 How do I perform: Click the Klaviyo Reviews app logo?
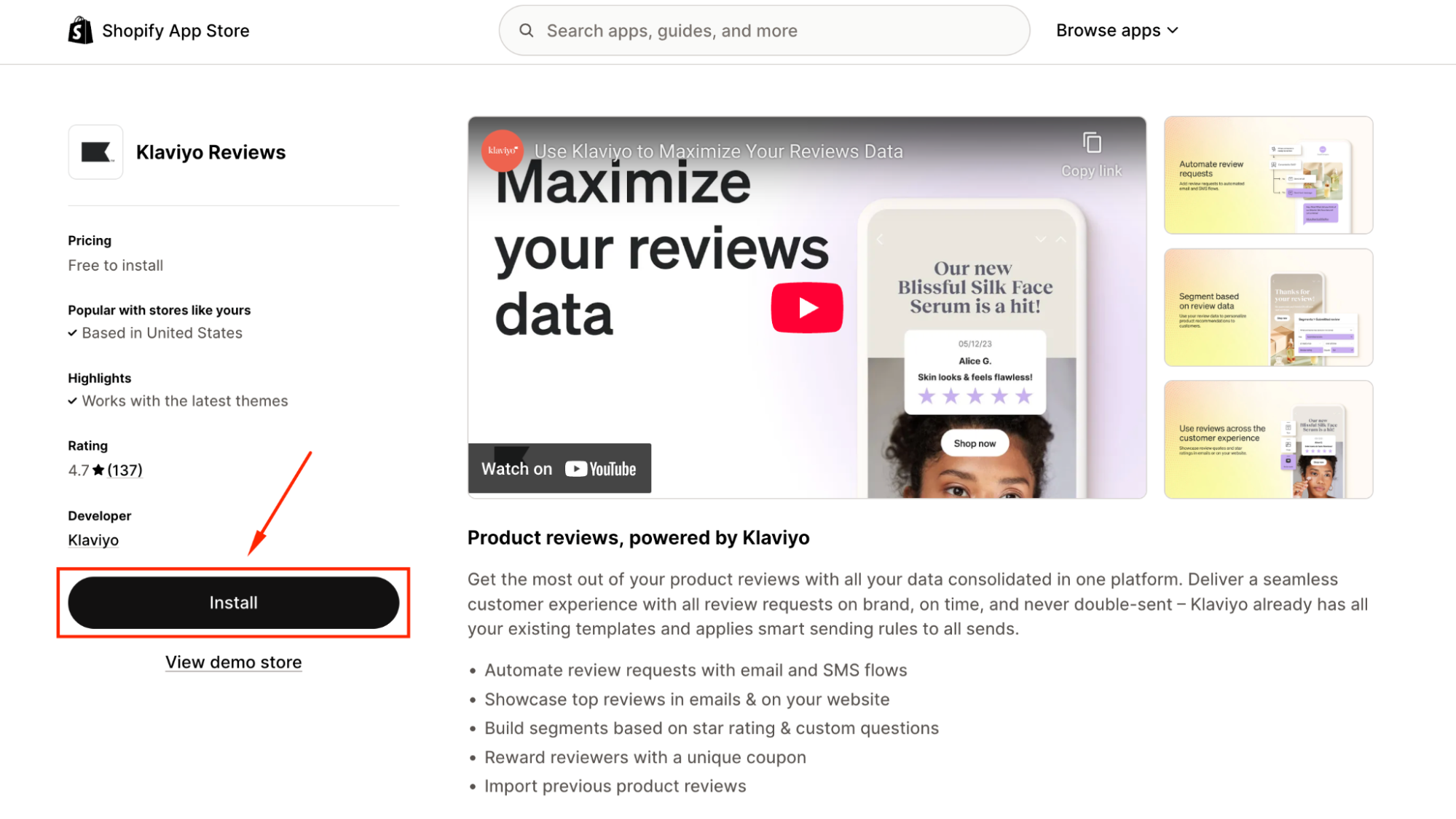coord(95,152)
